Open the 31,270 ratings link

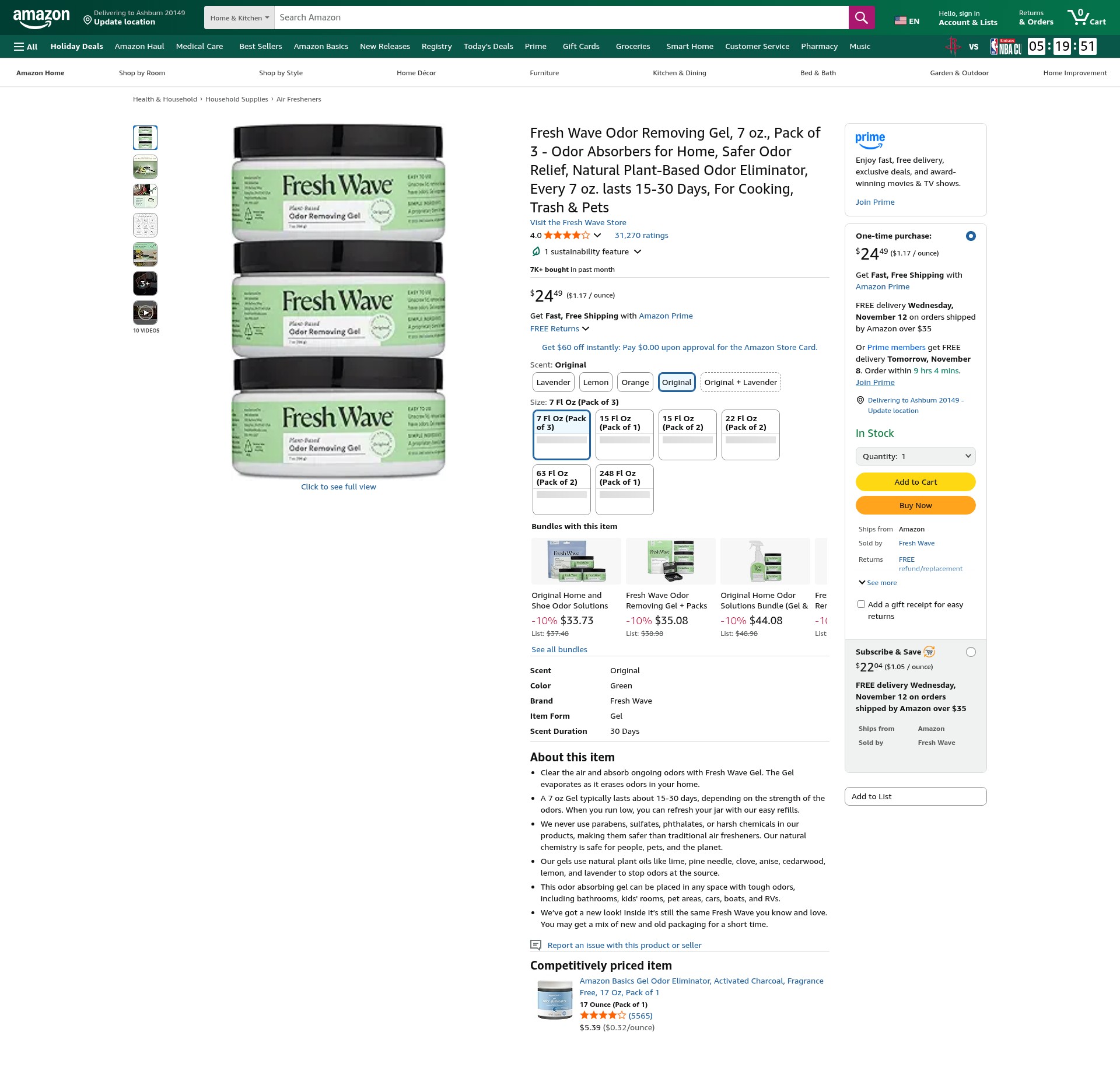[x=642, y=236]
